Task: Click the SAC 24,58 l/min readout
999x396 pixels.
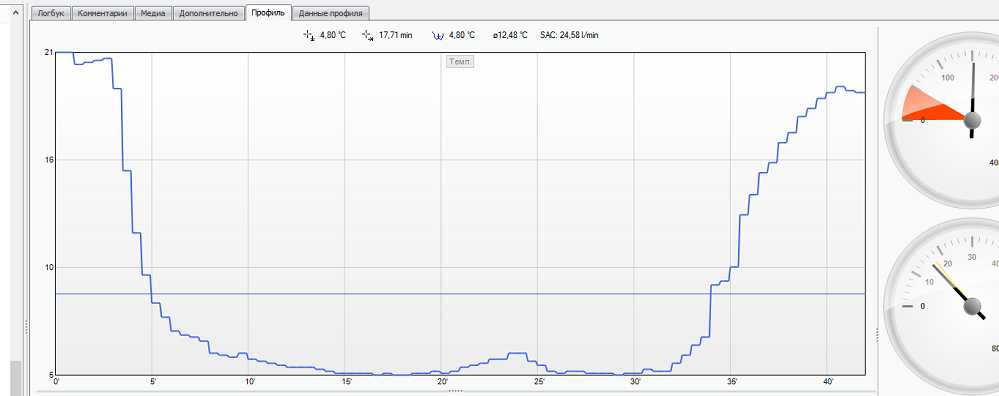Action: (x=569, y=35)
